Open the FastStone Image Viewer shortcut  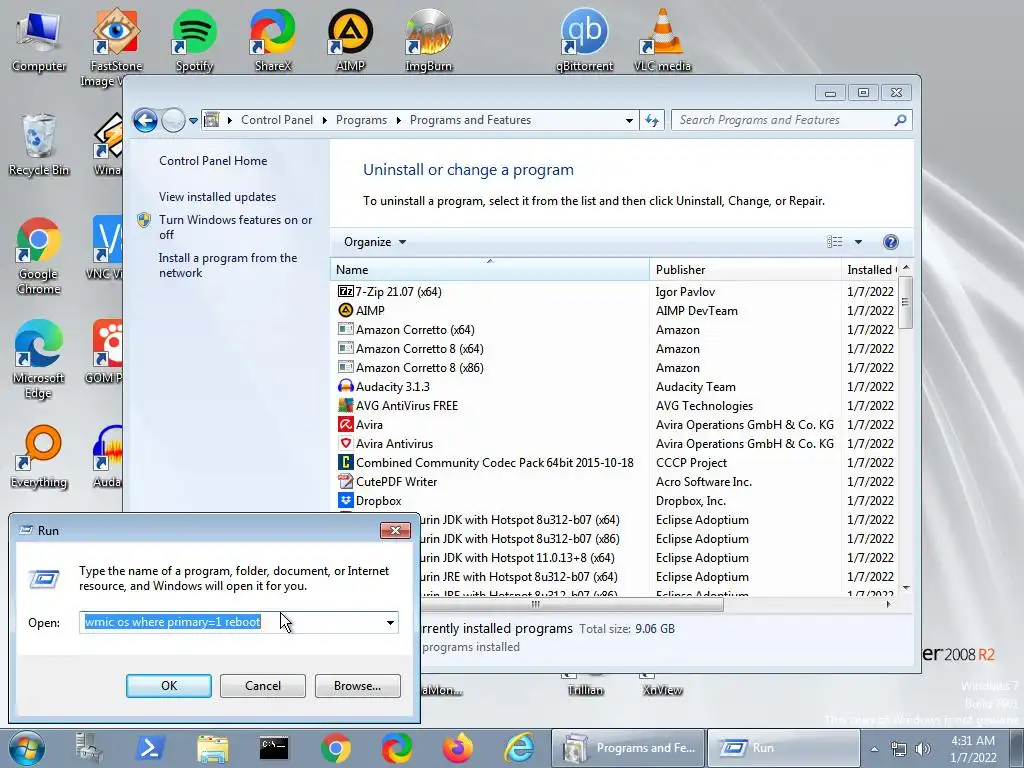click(116, 47)
